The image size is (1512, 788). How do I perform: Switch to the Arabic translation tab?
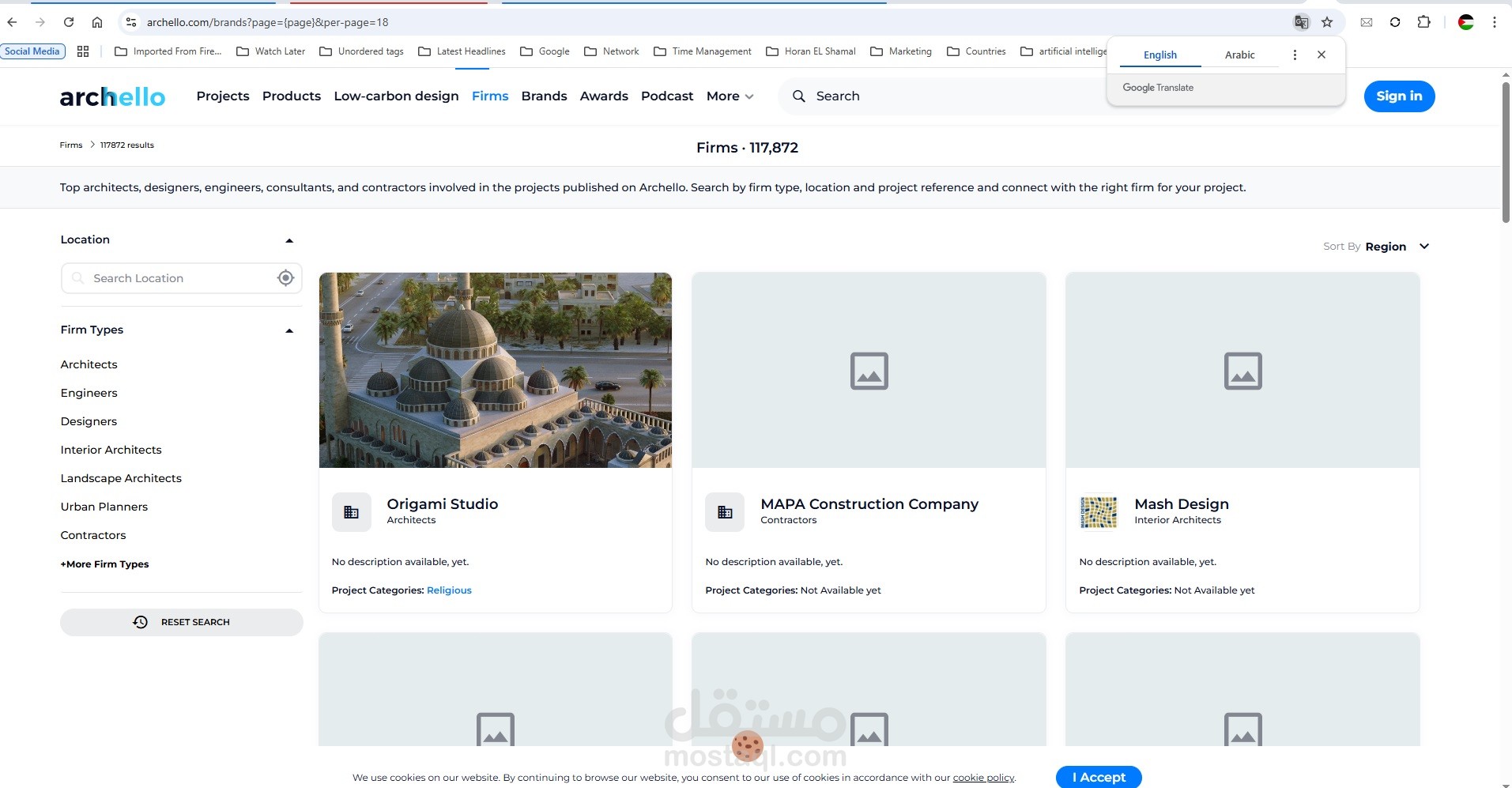pos(1239,55)
